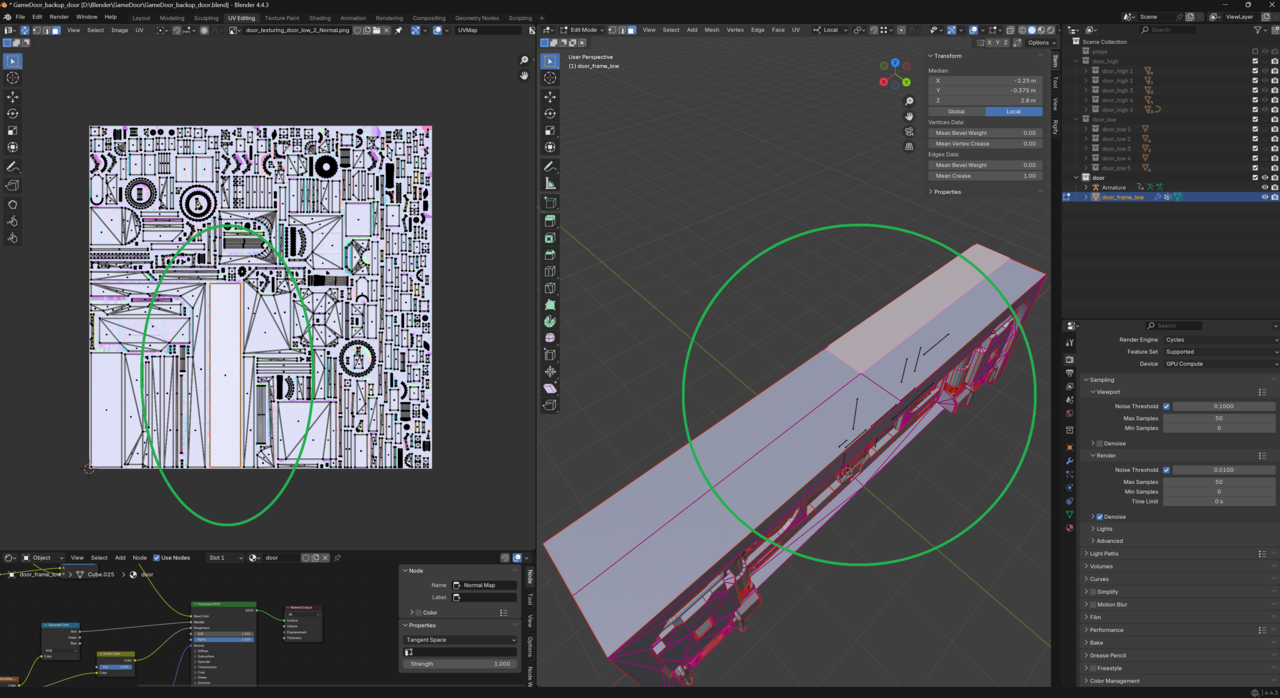This screenshot has width=1280, height=698.
Task: Collapse the door_low collection
Action: click(1076, 119)
